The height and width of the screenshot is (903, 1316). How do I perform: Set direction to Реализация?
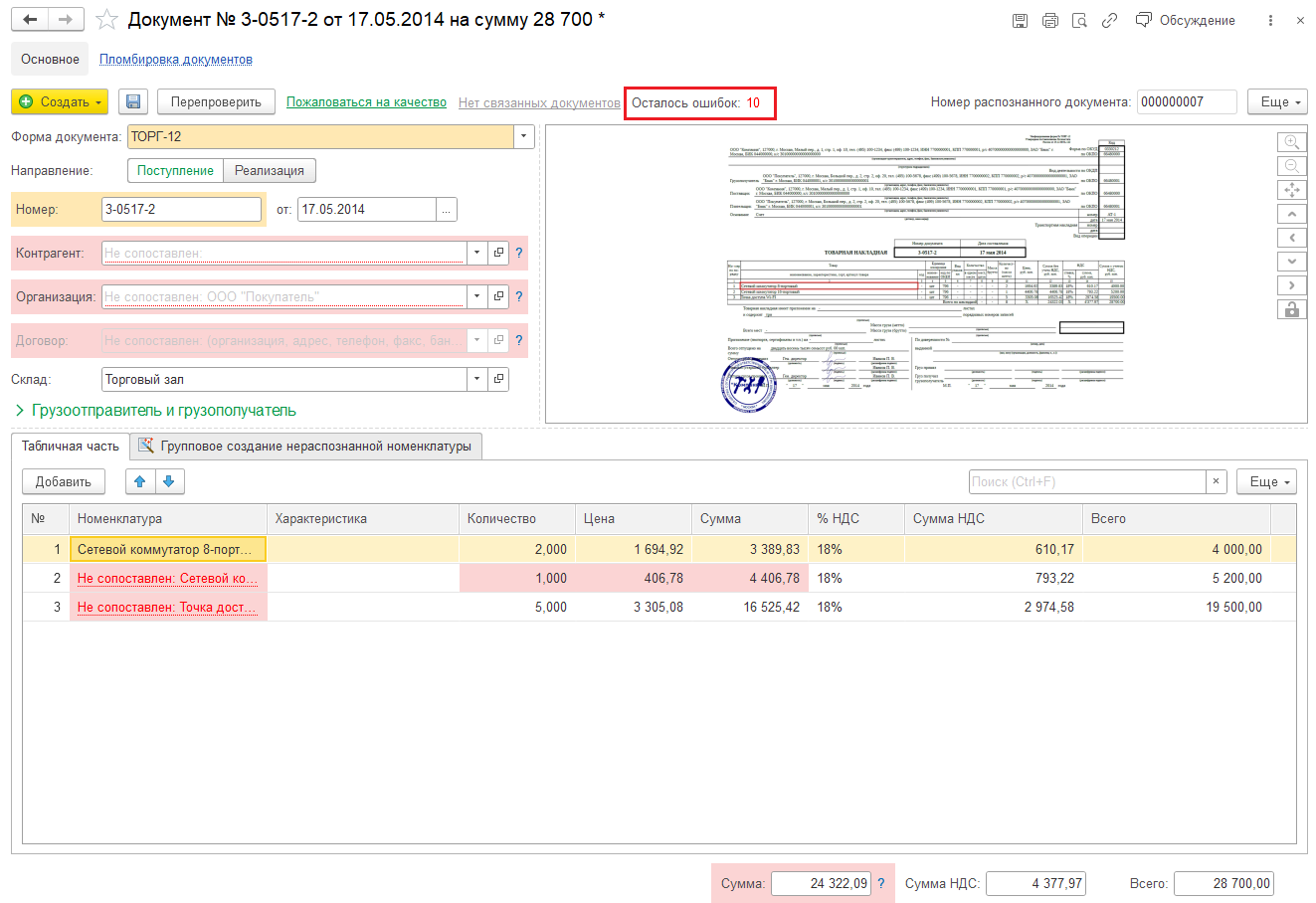[270, 170]
